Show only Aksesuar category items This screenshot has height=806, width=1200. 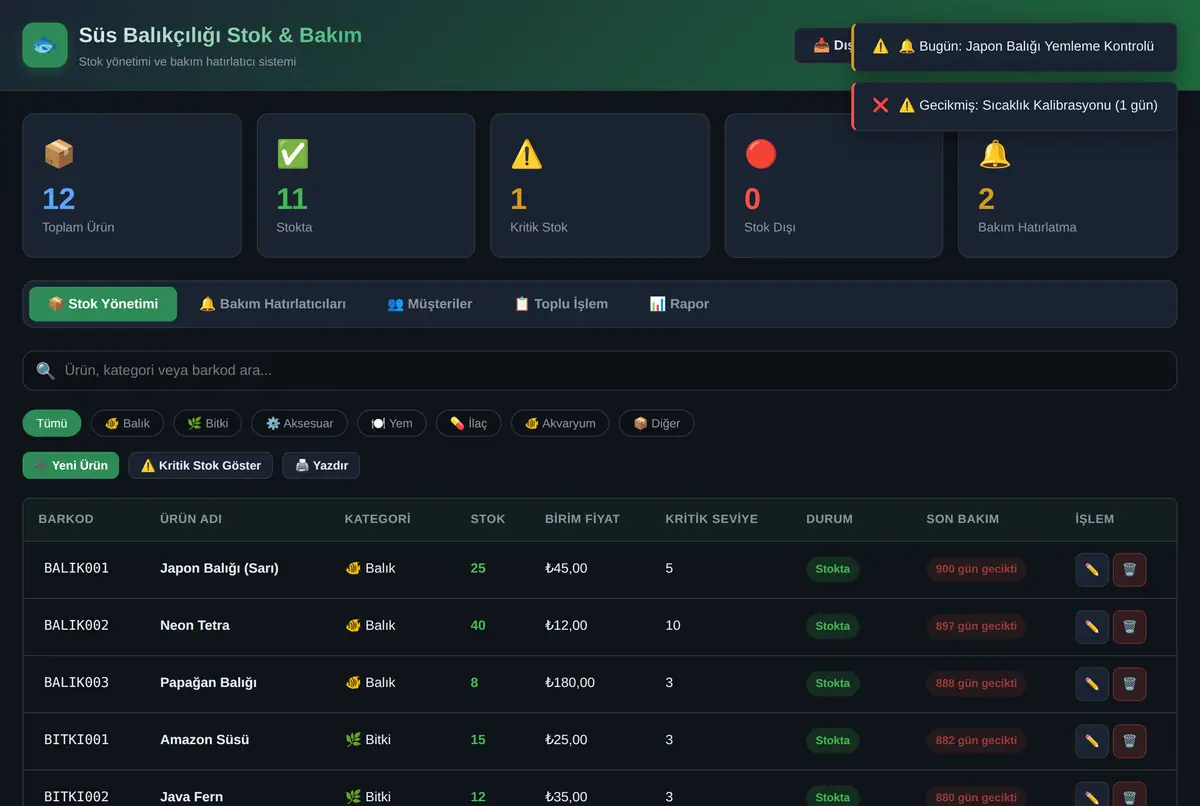coord(300,423)
